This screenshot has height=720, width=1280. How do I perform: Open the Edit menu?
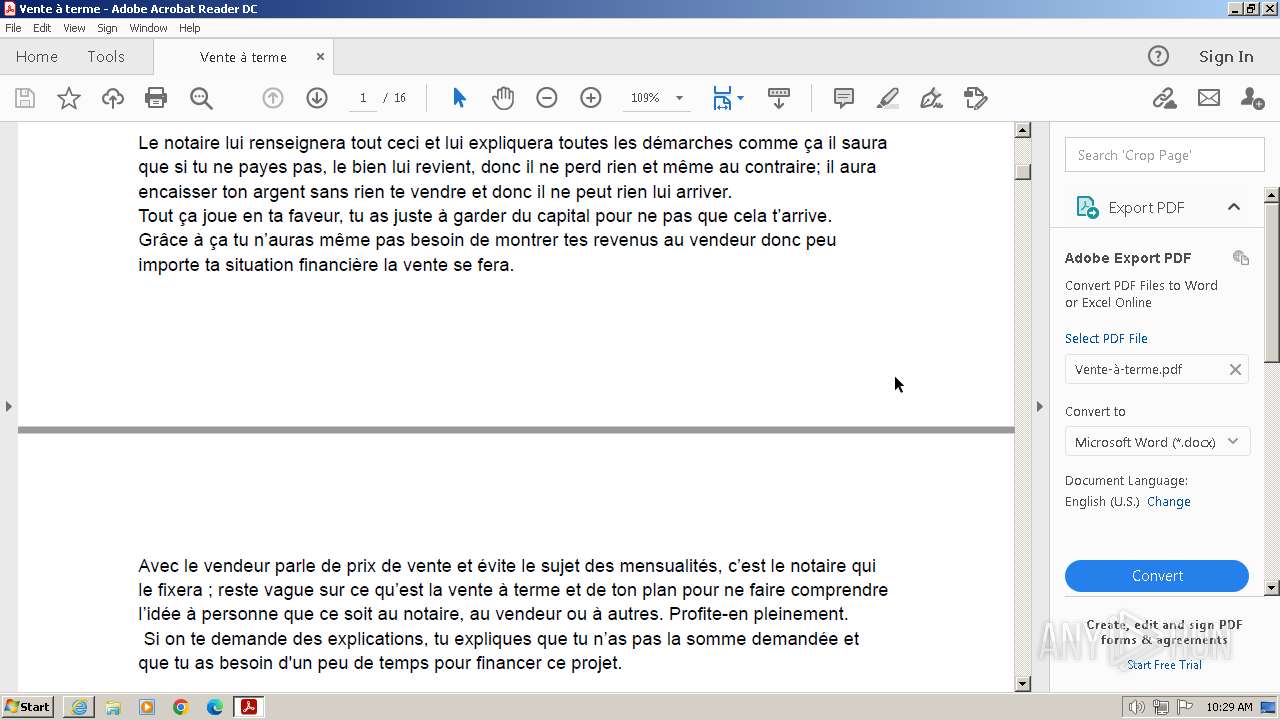(x=42, y=28)
